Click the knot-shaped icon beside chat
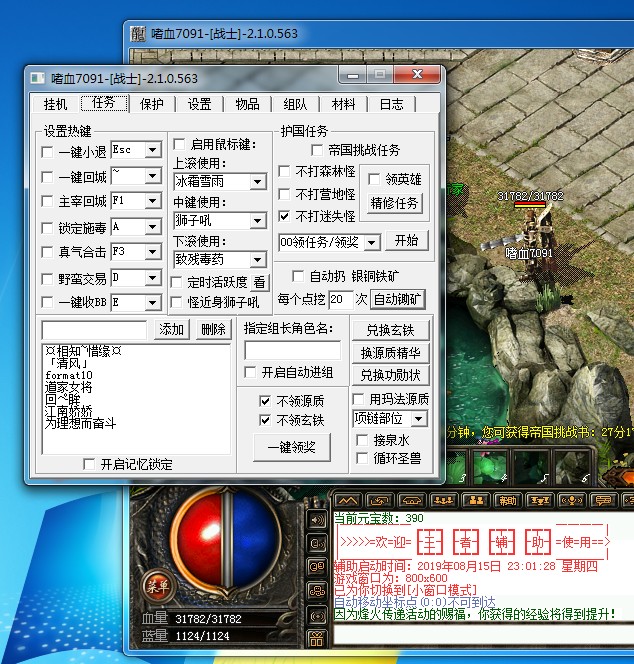The height and width of the screenshot is (664, 634). (317, 590)
